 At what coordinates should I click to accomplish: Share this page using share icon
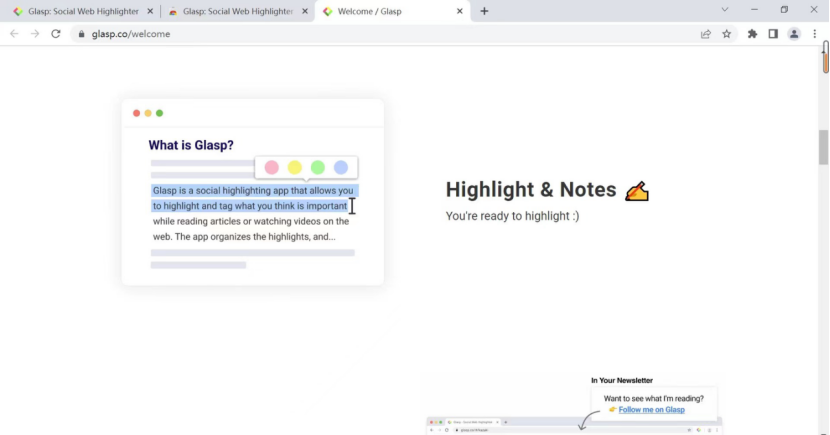pos(706,34)
